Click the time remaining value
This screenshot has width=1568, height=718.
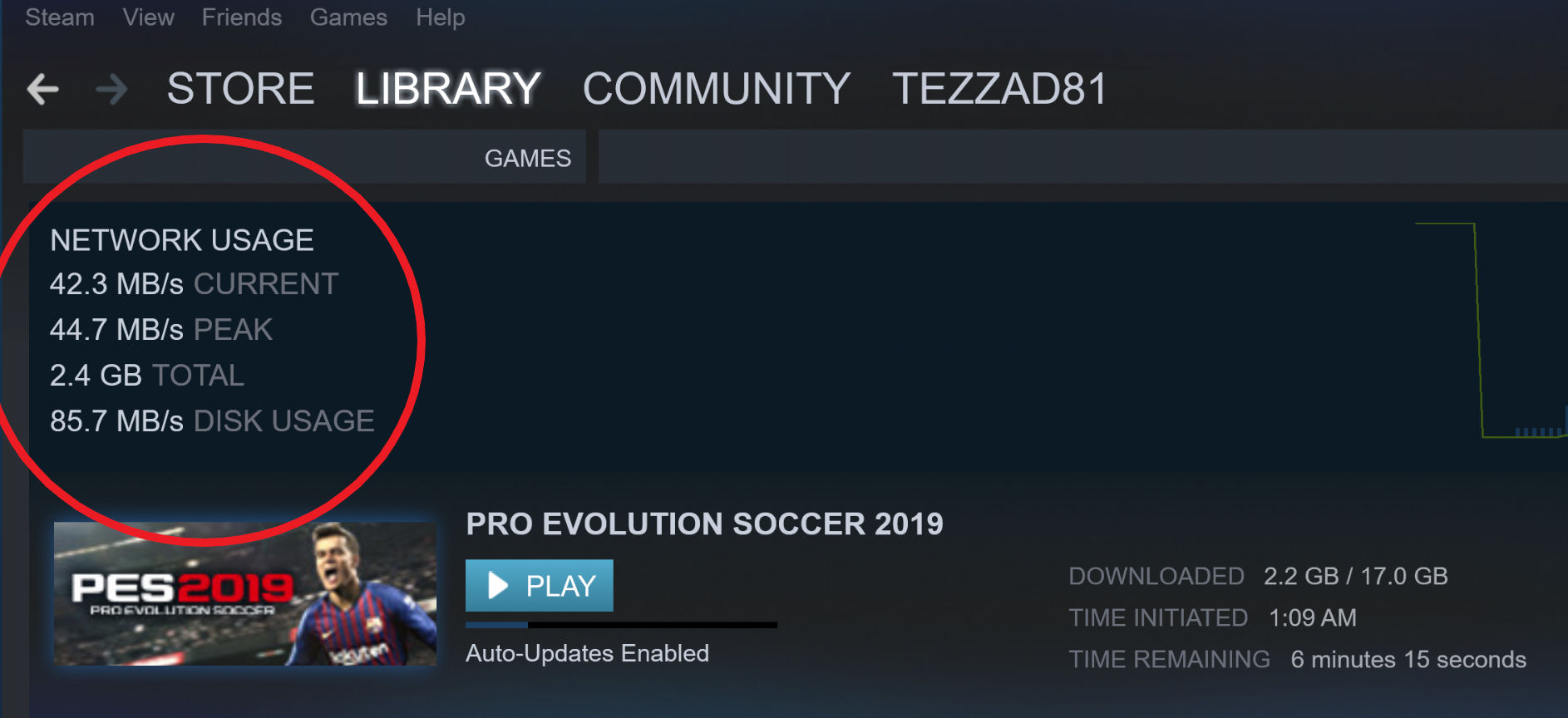pos(1408,660)
